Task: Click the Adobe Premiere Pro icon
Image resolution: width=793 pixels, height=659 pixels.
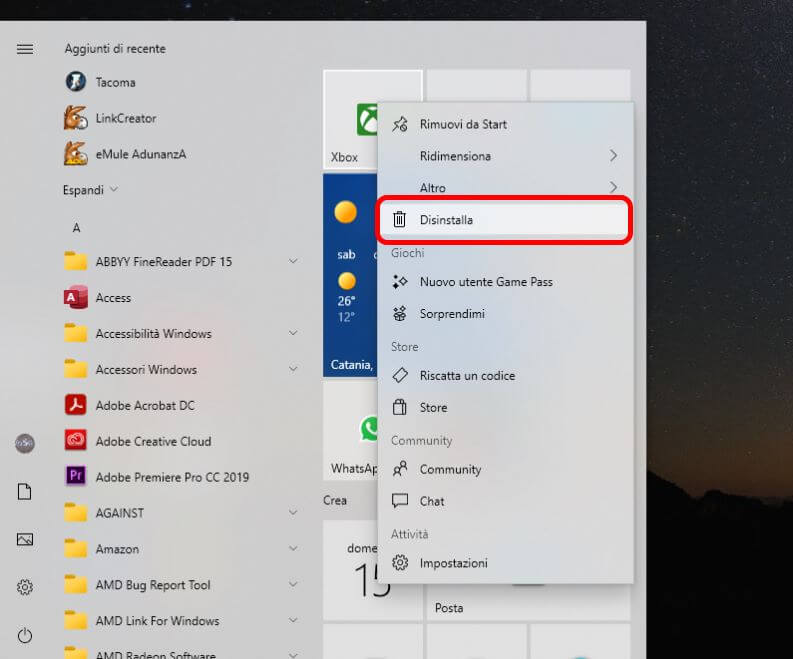Action: (76, 476)
